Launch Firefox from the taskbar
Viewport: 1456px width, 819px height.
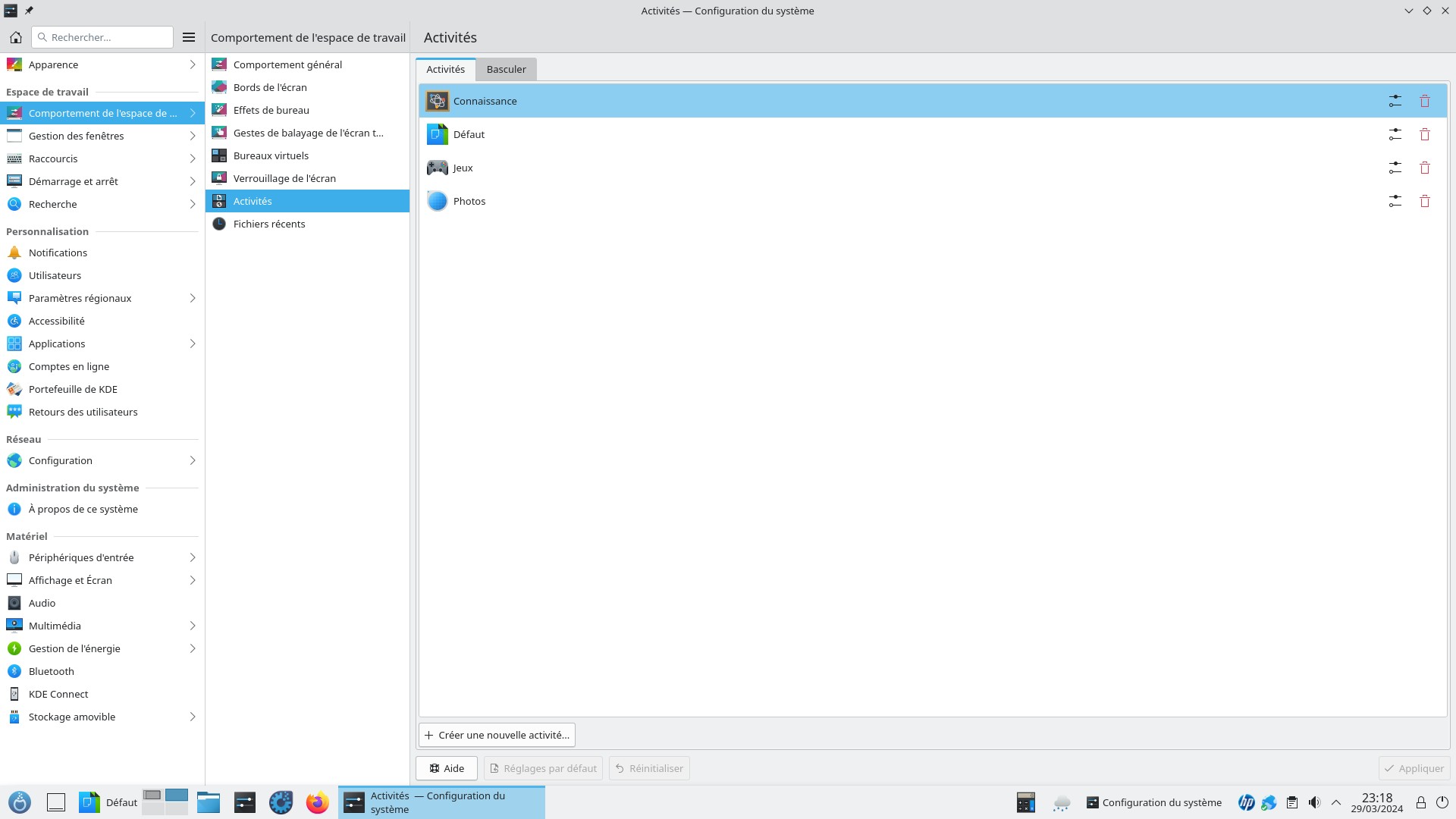point(317,802)
